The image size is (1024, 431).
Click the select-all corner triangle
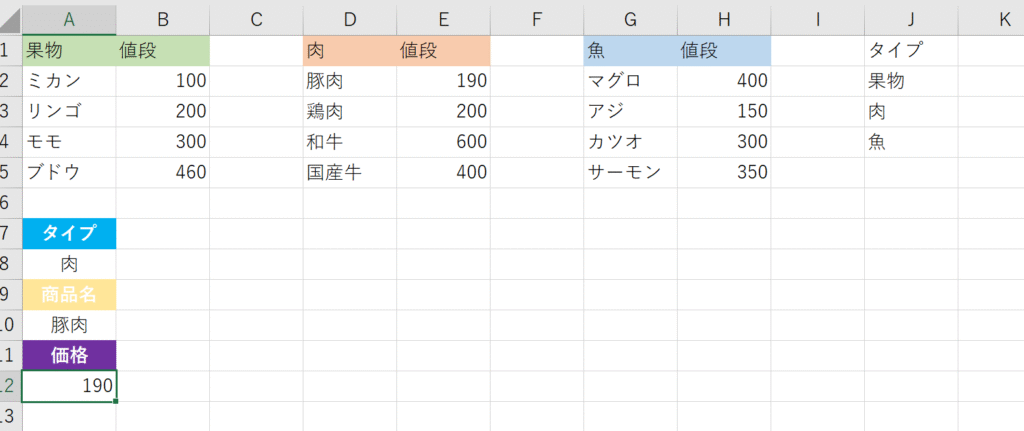[12, 18]
